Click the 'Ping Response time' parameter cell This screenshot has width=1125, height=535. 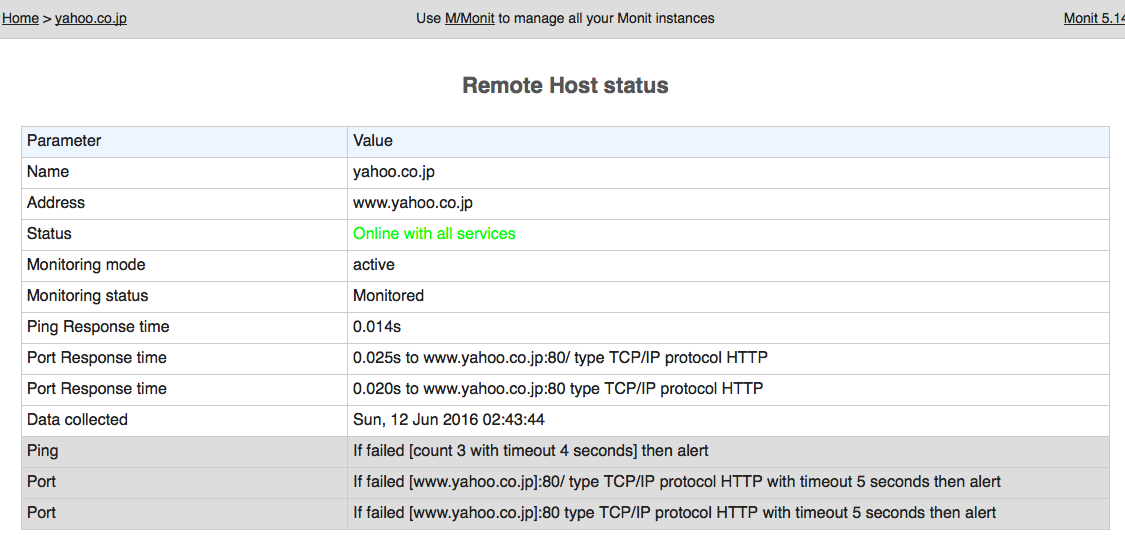tap(184, 326)
